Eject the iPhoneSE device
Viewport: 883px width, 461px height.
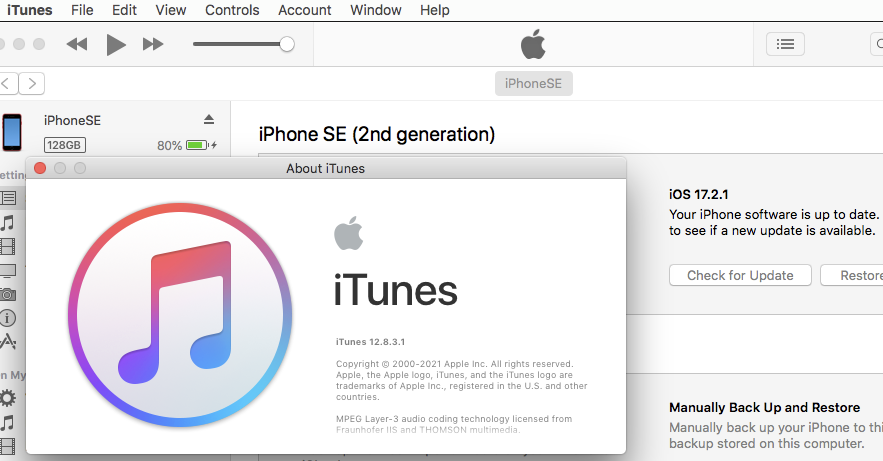click(x=209, y=119)
